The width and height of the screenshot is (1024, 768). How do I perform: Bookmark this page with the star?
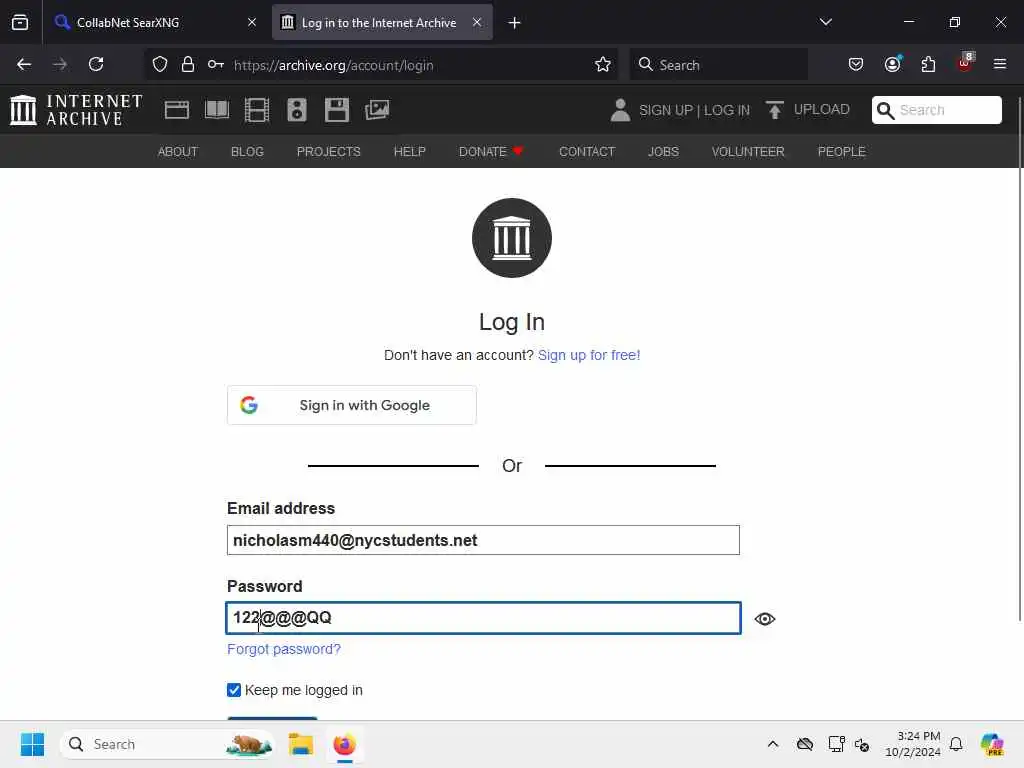(x=603, y=65)
